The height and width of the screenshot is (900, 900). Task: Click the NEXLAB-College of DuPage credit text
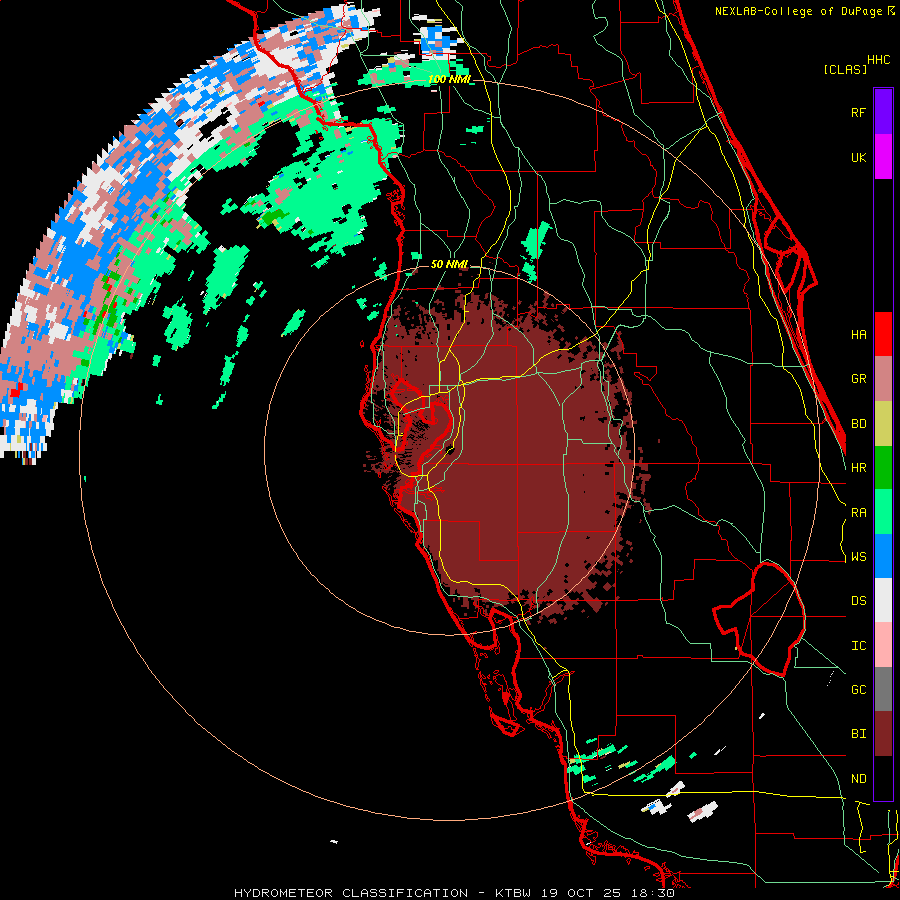[x=800, y=11]
